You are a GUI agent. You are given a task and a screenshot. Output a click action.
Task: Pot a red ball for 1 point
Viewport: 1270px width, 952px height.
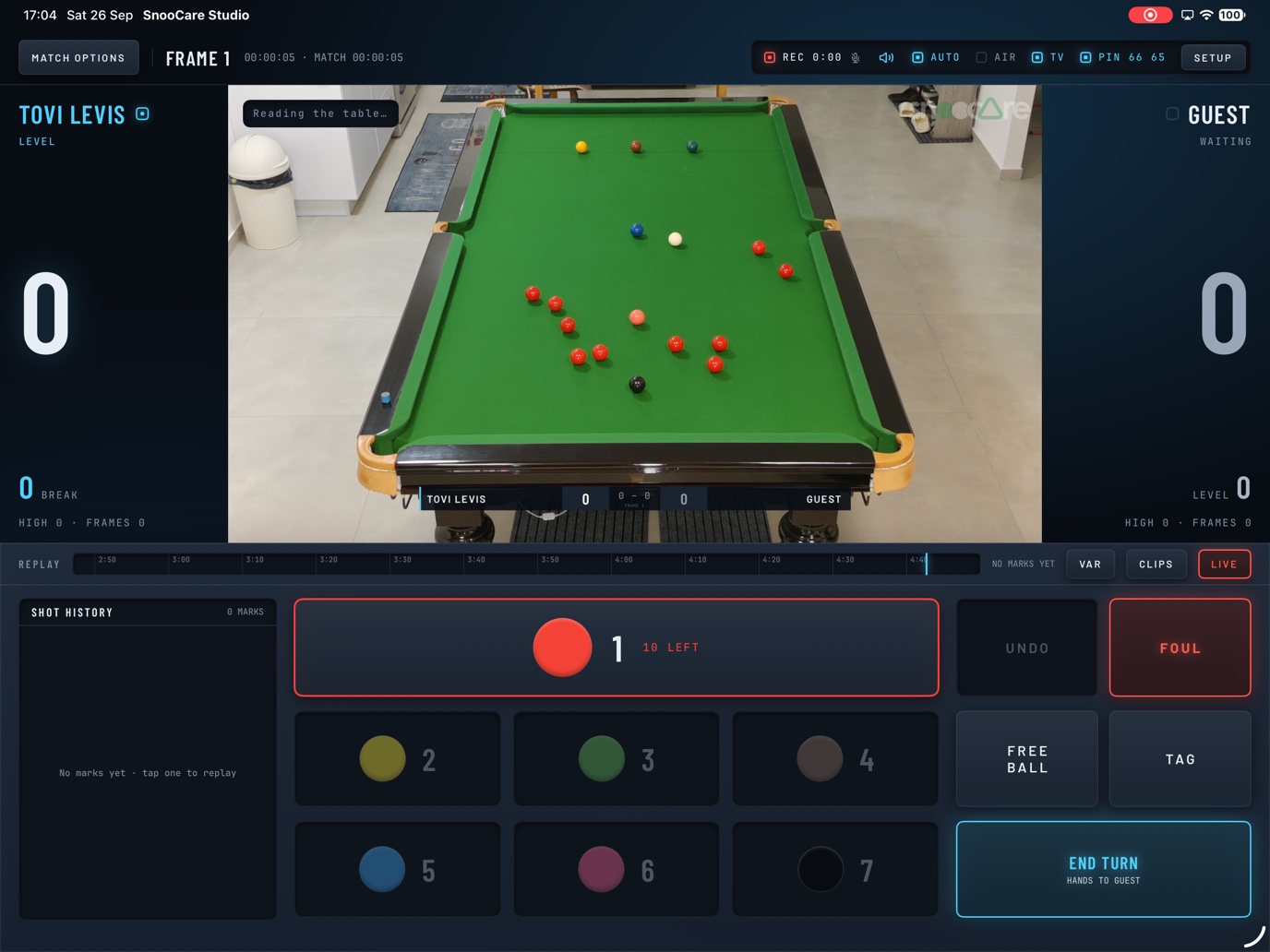pos(617,648)
